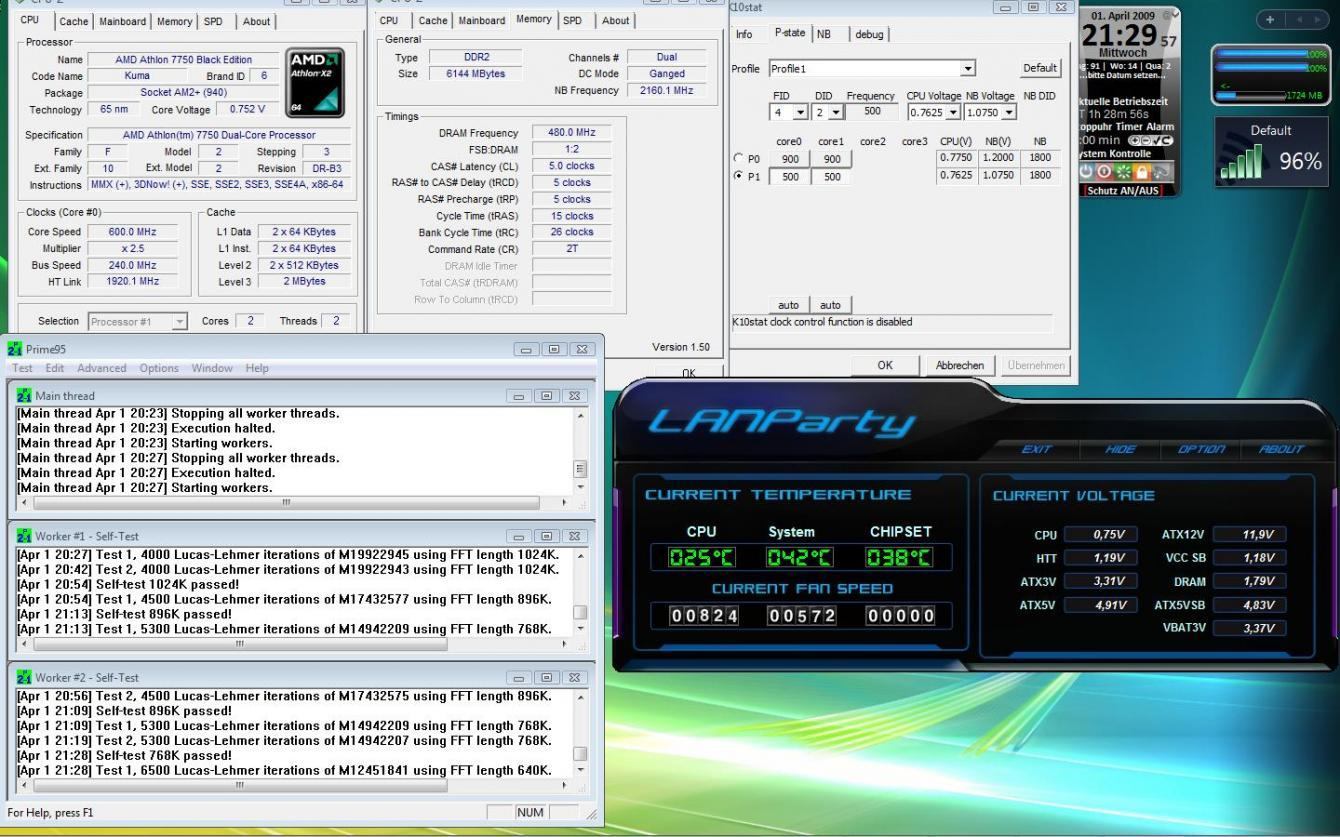Click the Abbrechen button in K10stat
This screenshot has width=1340, height=837.
point(959,365)
